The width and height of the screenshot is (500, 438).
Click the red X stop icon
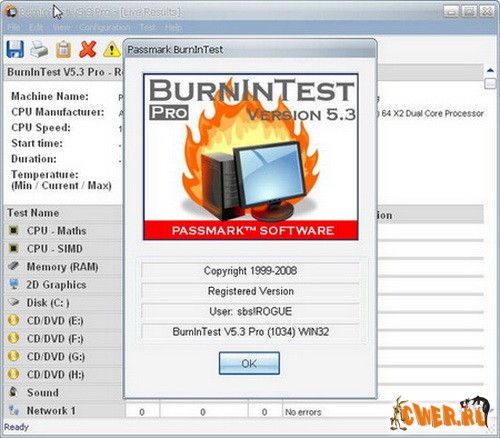88,49
